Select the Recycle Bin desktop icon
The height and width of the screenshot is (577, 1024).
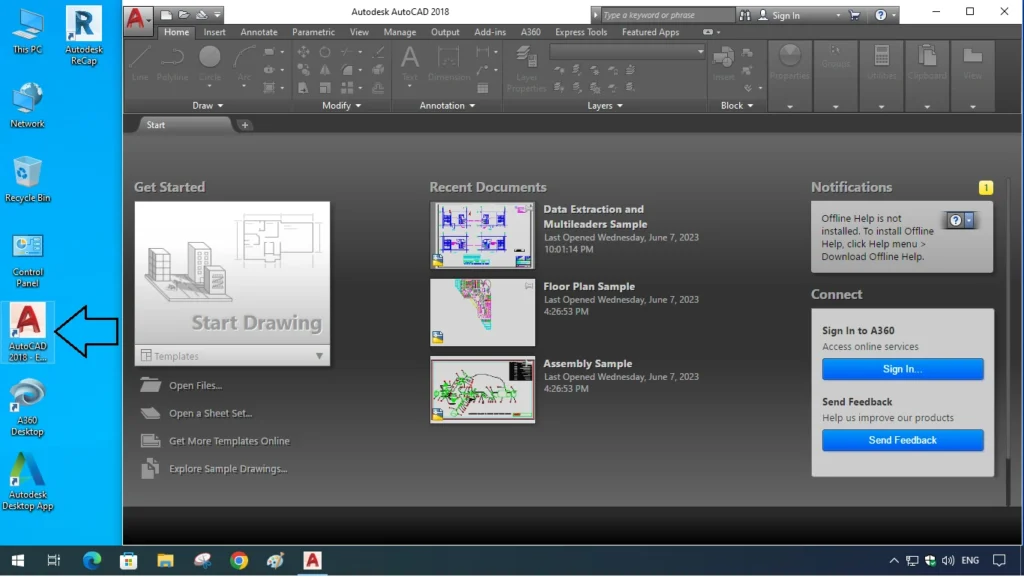click(x=27, y=179)
